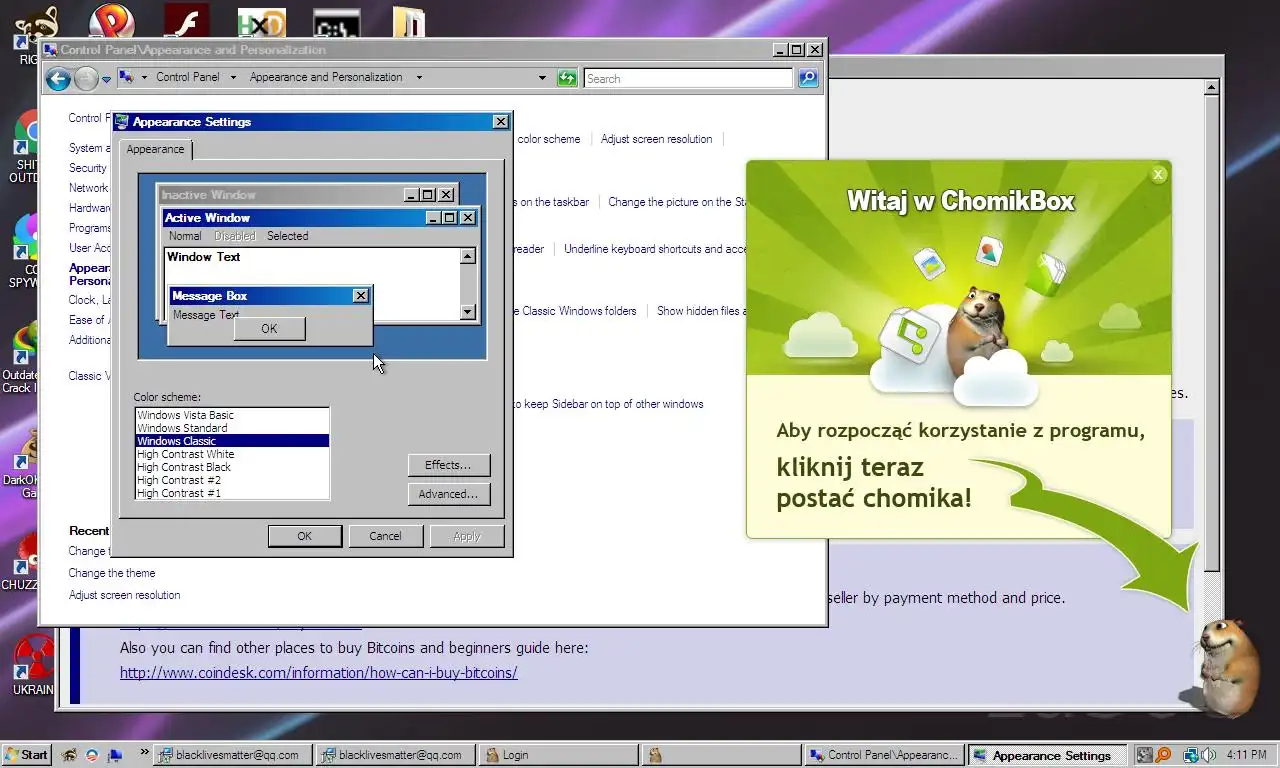Open Adjust screen resolution link at top
Screen dimensions: 1280x768
[656, 139]
